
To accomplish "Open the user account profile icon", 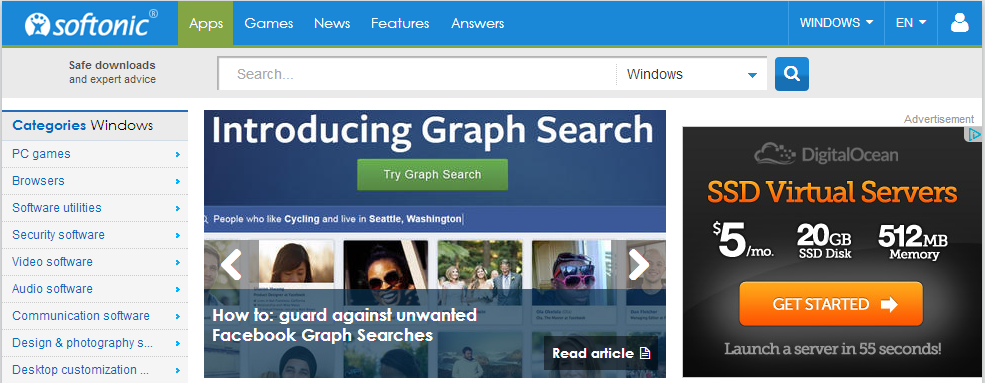I will click(x=959, y=23).
